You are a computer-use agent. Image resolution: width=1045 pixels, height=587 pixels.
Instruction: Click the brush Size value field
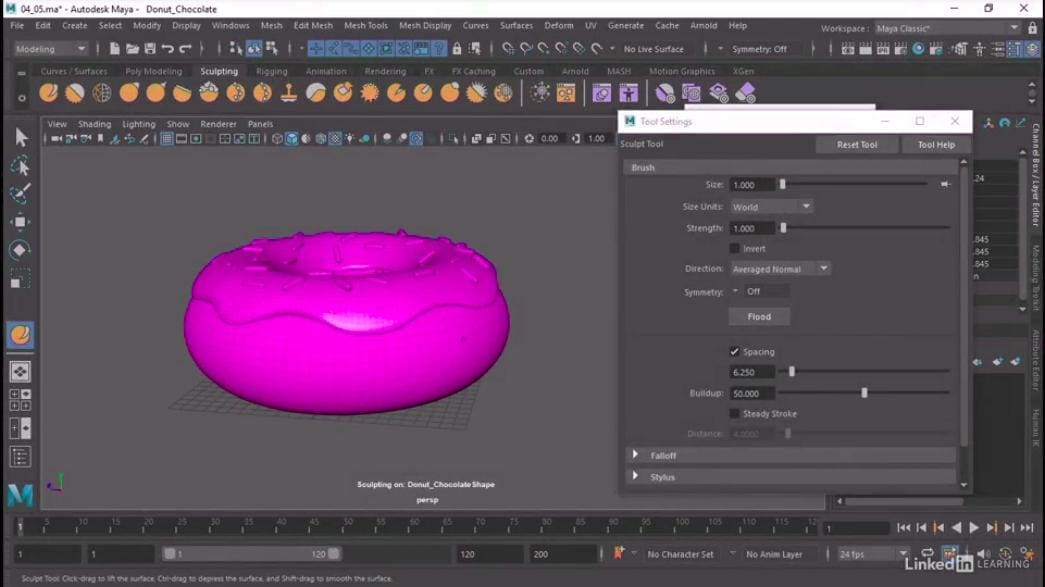click(x=752, y=185)
